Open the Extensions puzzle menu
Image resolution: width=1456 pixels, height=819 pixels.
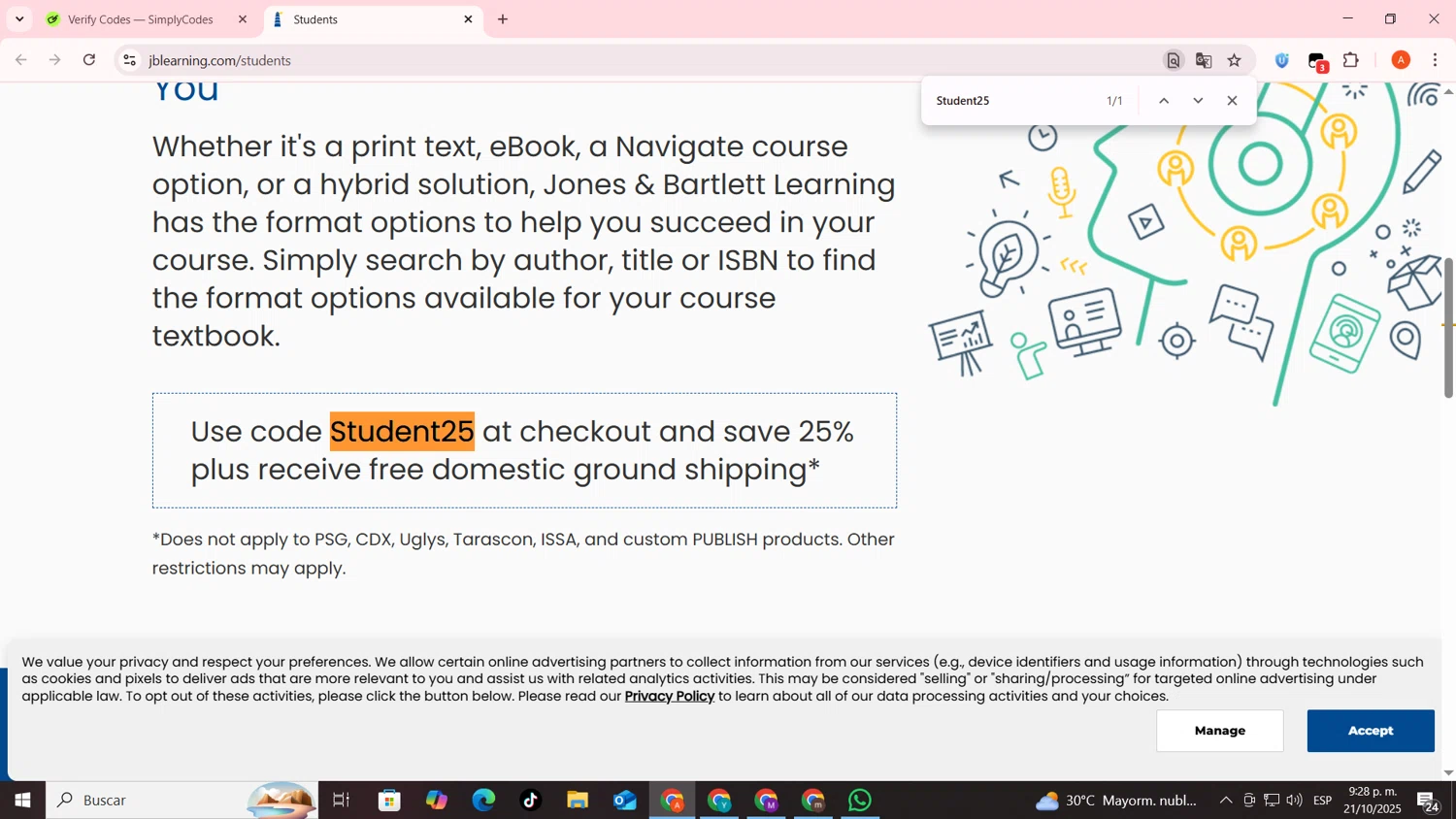1351,60
